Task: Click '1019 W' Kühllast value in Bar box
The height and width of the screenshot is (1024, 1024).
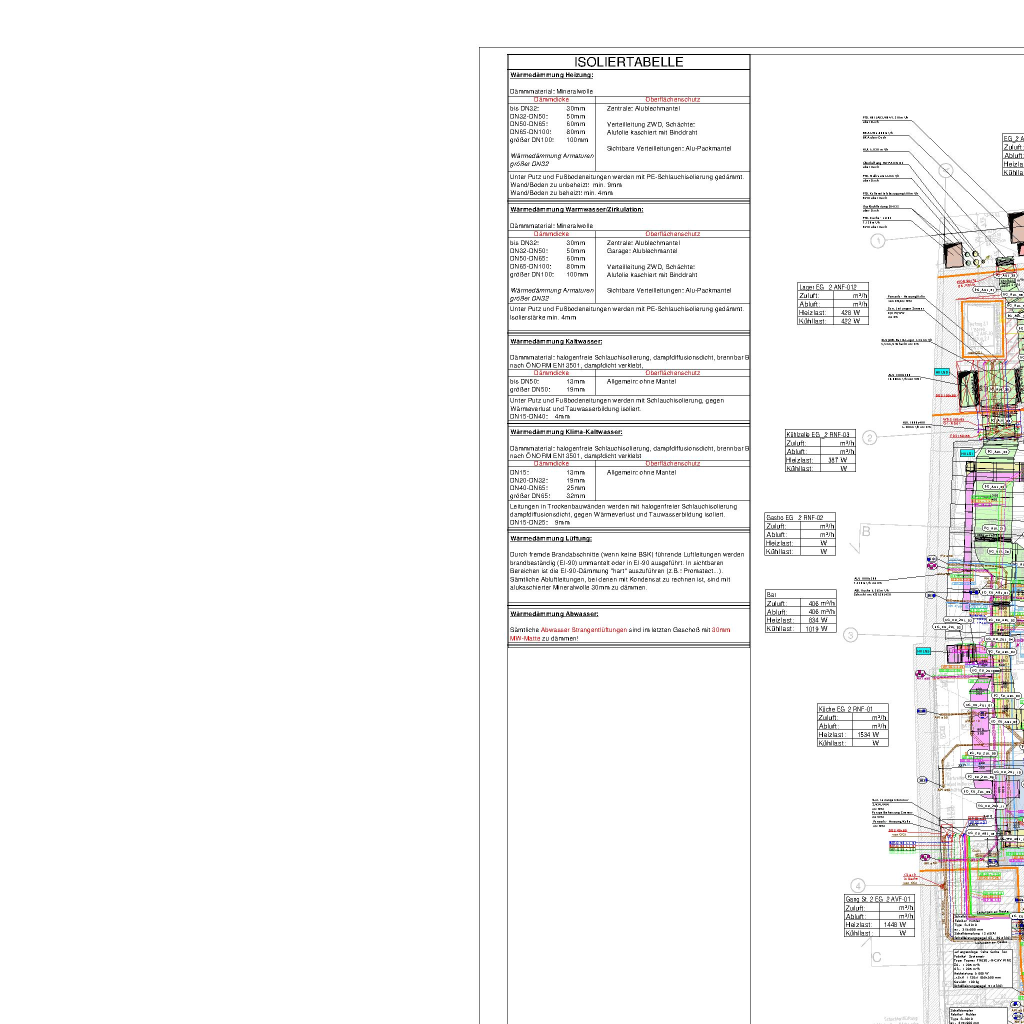Action: click(816, 629)
